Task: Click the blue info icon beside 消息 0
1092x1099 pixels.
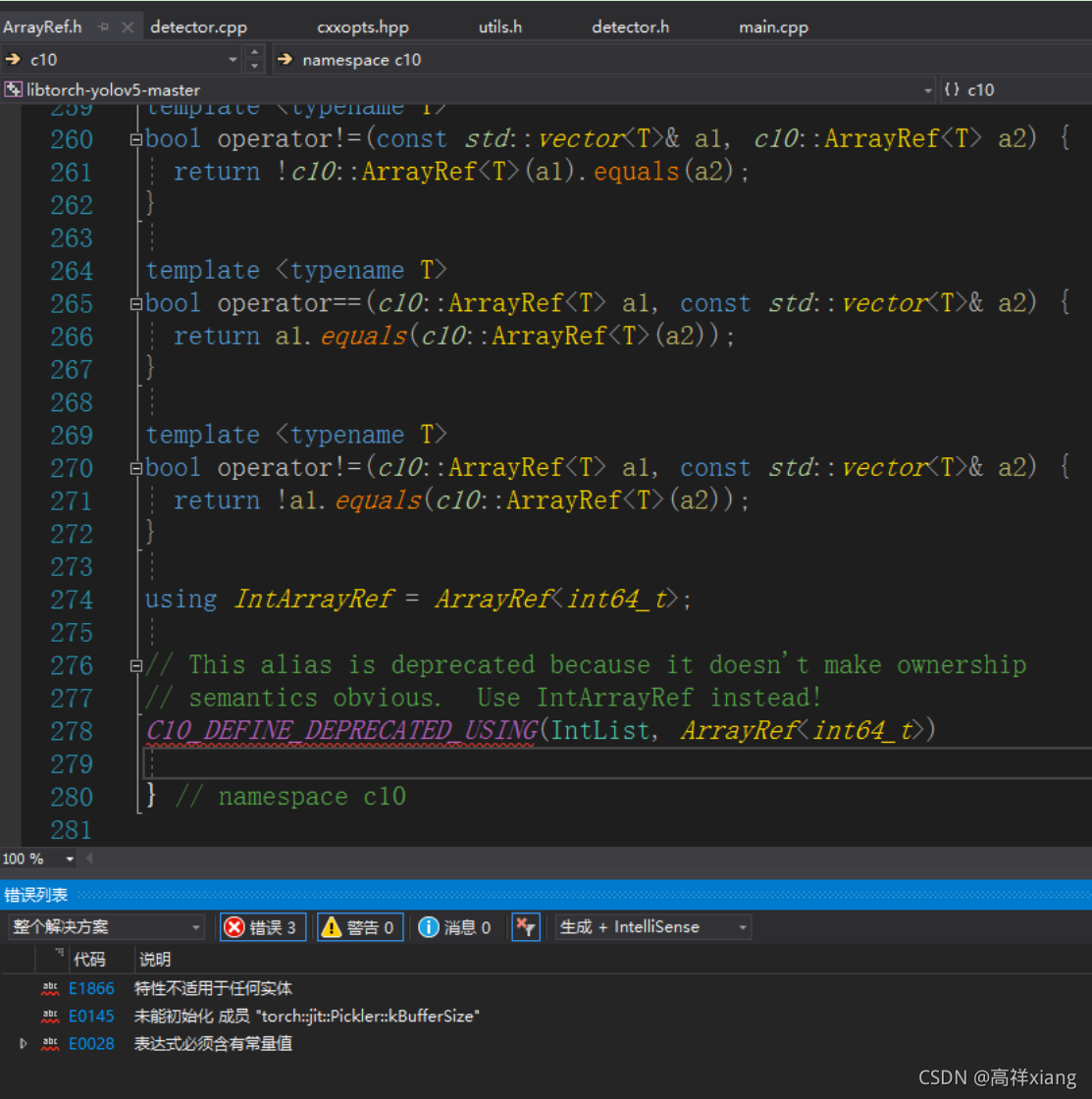Action: point(430,926)
